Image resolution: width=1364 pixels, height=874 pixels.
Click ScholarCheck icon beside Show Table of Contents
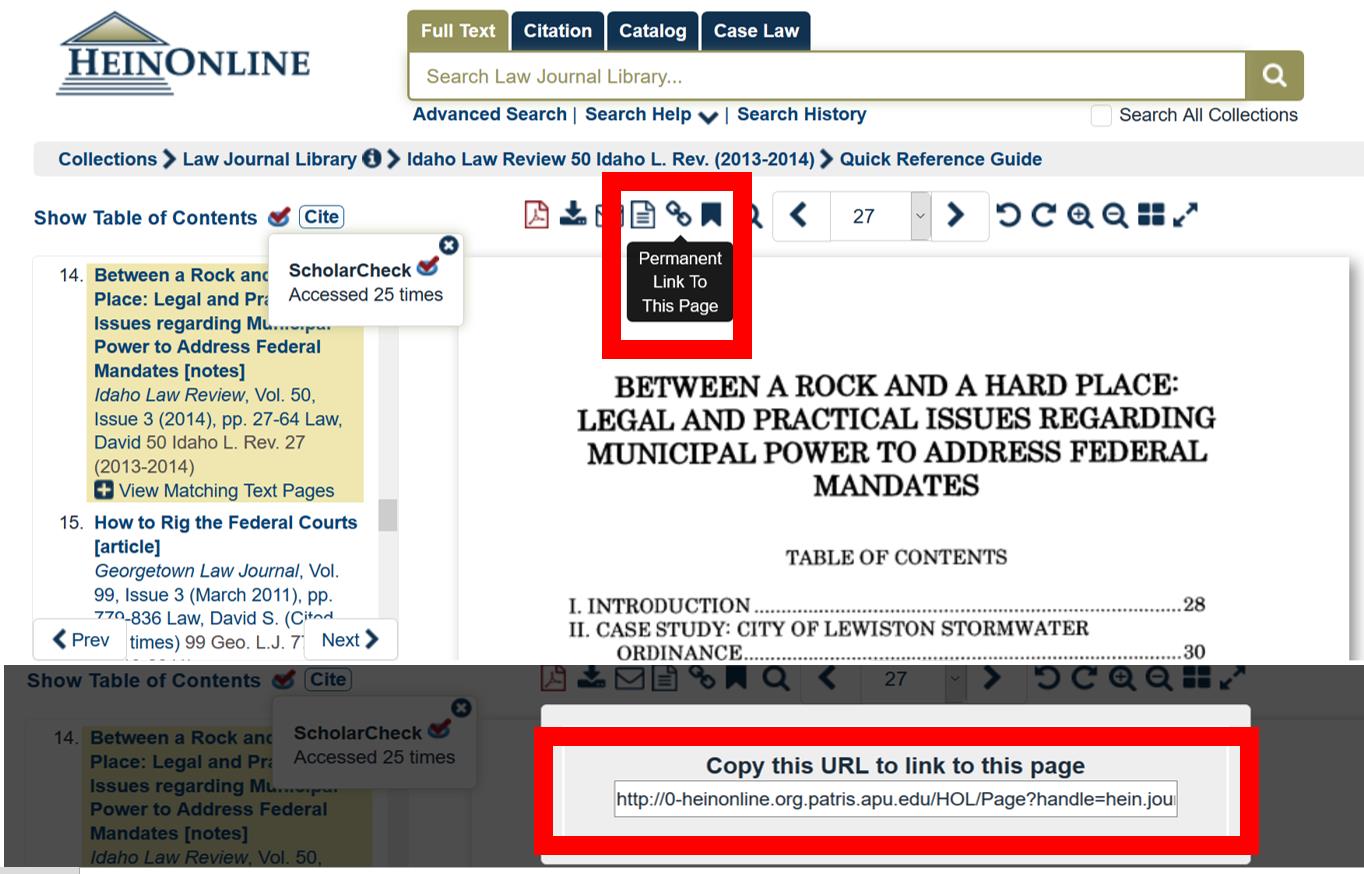[279, 216]
